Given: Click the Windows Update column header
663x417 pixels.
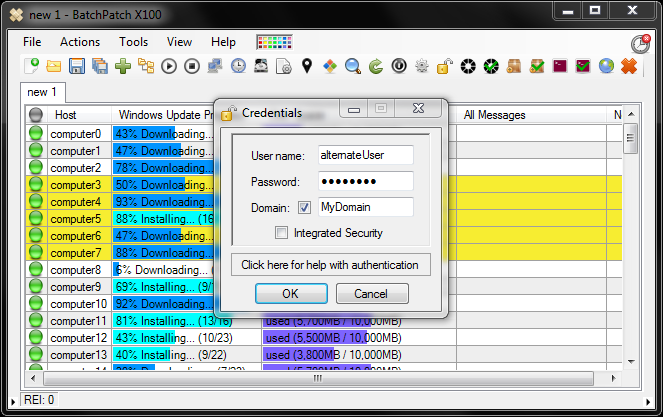Looking at the screenshot, I should [165, 115].
